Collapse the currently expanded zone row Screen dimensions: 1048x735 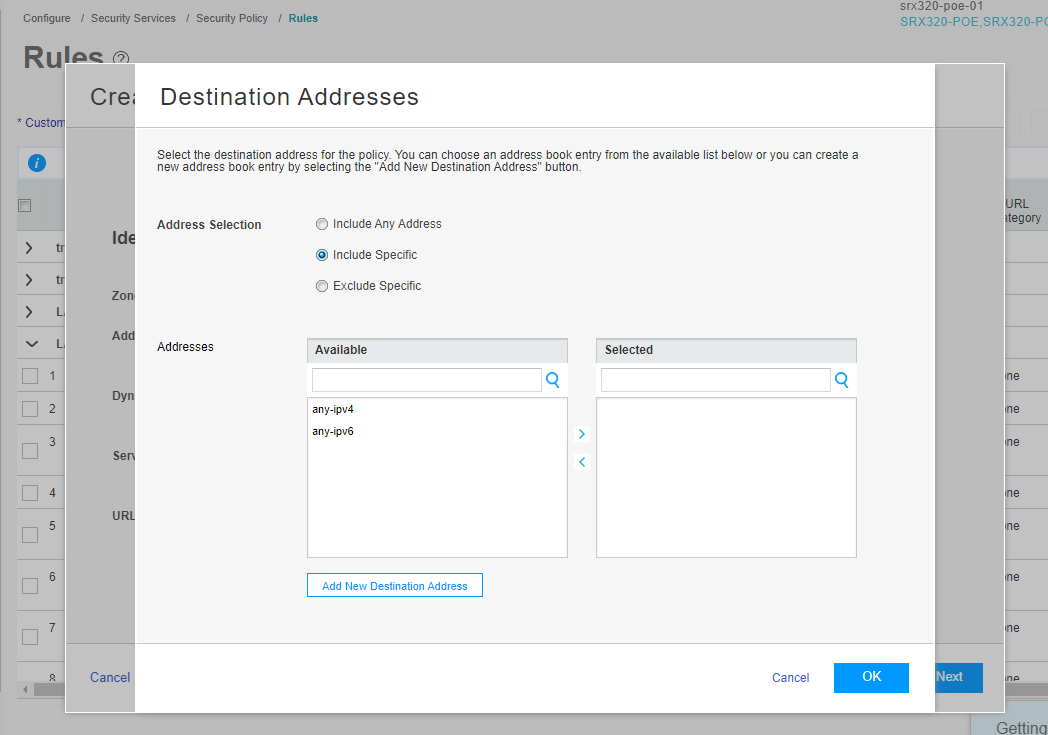(31, 343)
